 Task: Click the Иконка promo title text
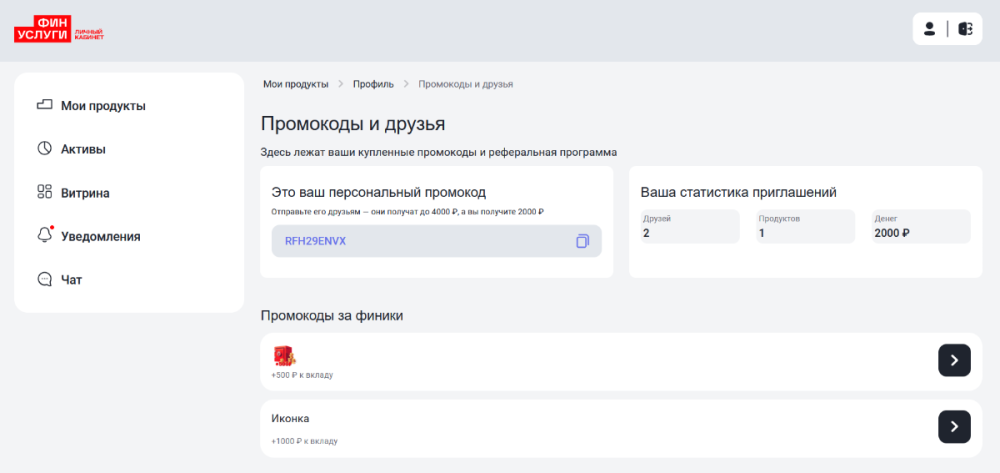point(290,418)
